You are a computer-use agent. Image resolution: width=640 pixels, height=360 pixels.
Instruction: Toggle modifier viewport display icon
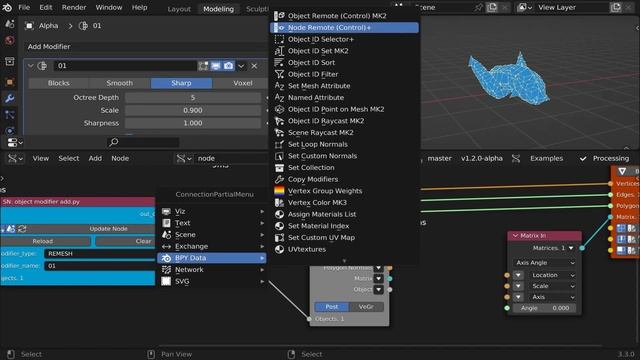click(x=216, y=66)
